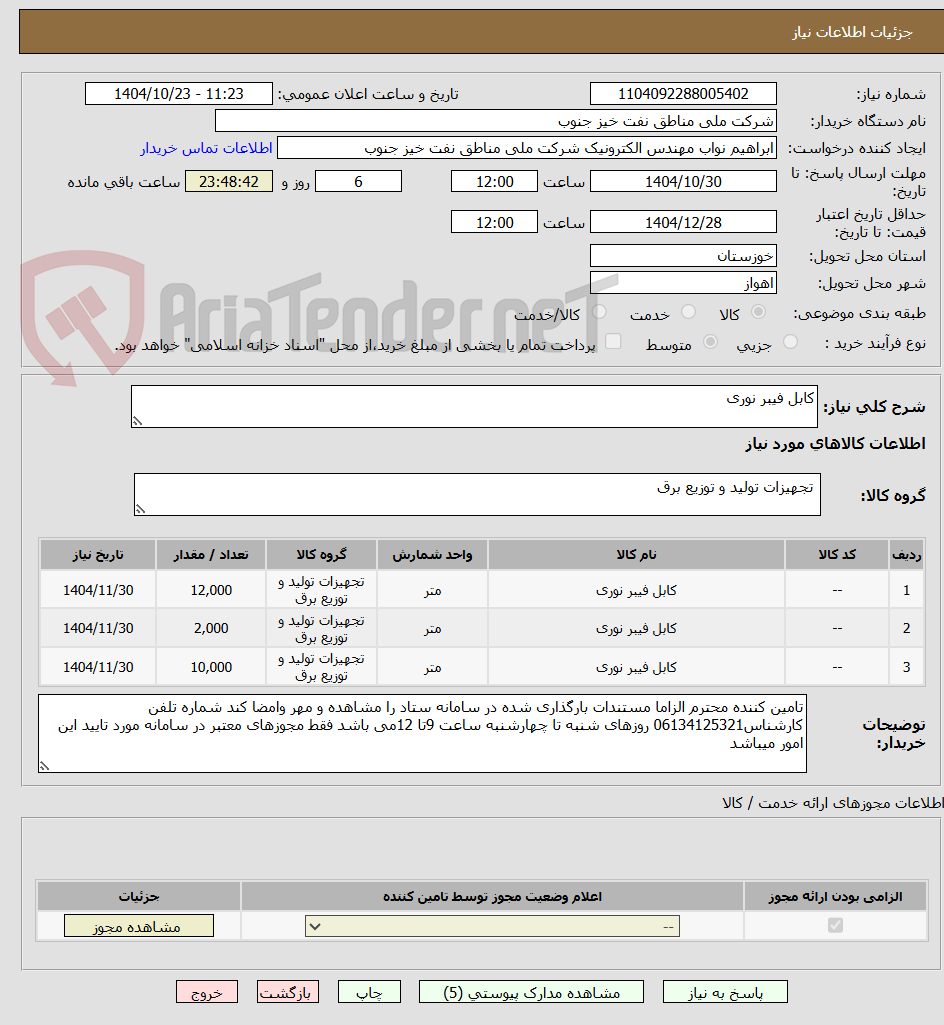This screenshot has width=944, height=1025.
Task: Click the response deadline time field next to 1404/10/30
Action: 494,181
